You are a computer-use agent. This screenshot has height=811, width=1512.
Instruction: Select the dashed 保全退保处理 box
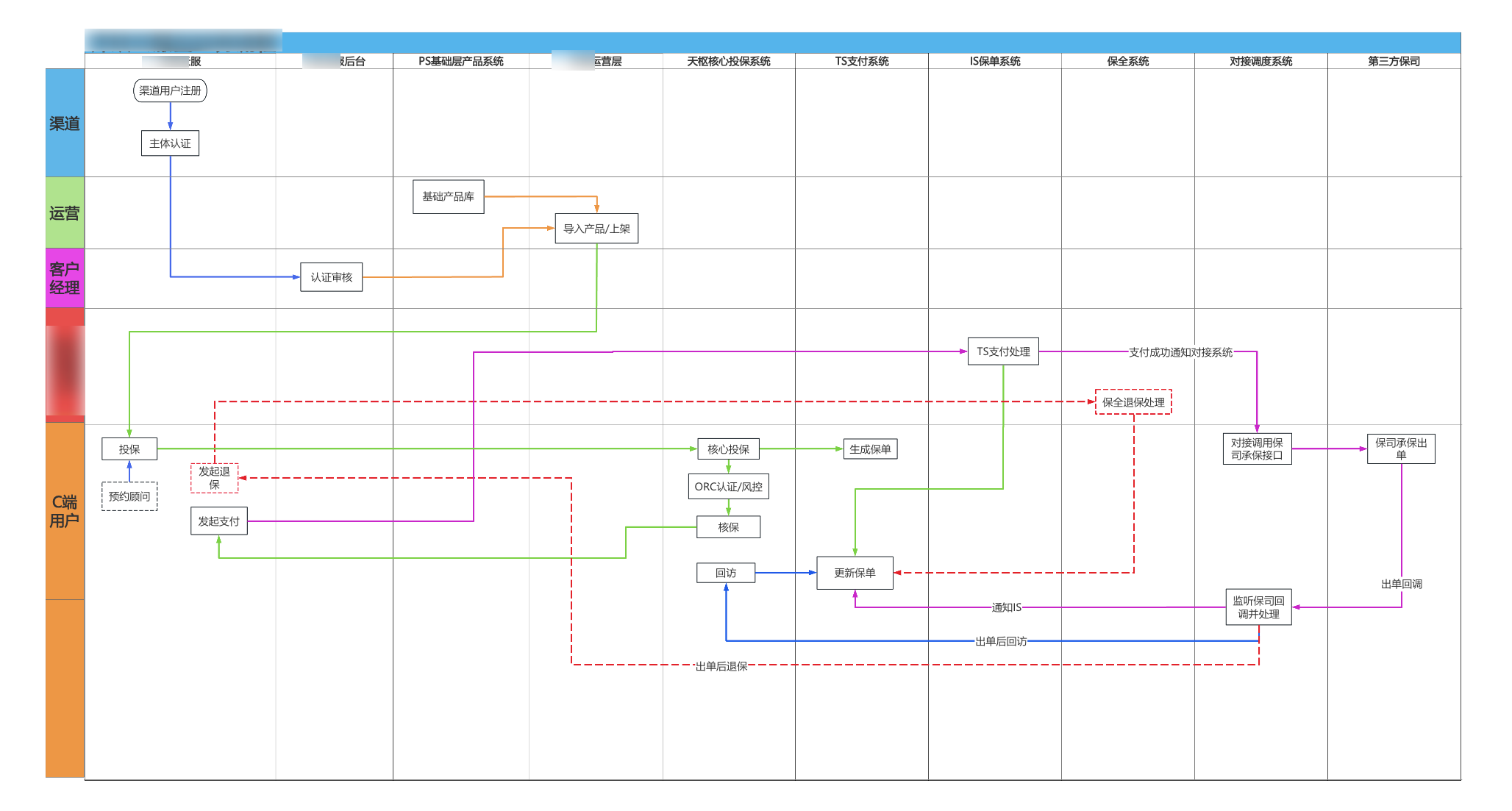pos(1133,402)
